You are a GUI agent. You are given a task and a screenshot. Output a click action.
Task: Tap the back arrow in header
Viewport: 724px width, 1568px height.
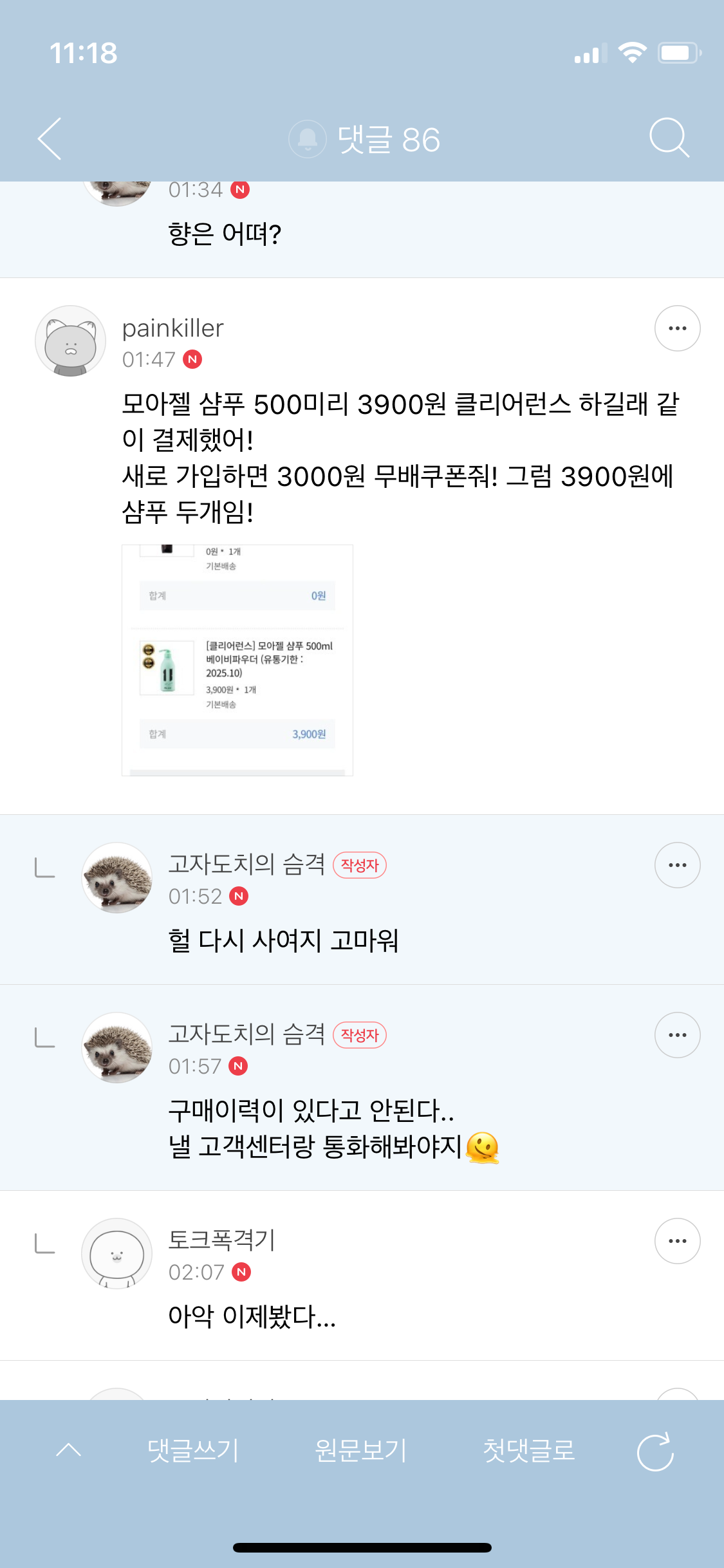click(x=50, y=138)
